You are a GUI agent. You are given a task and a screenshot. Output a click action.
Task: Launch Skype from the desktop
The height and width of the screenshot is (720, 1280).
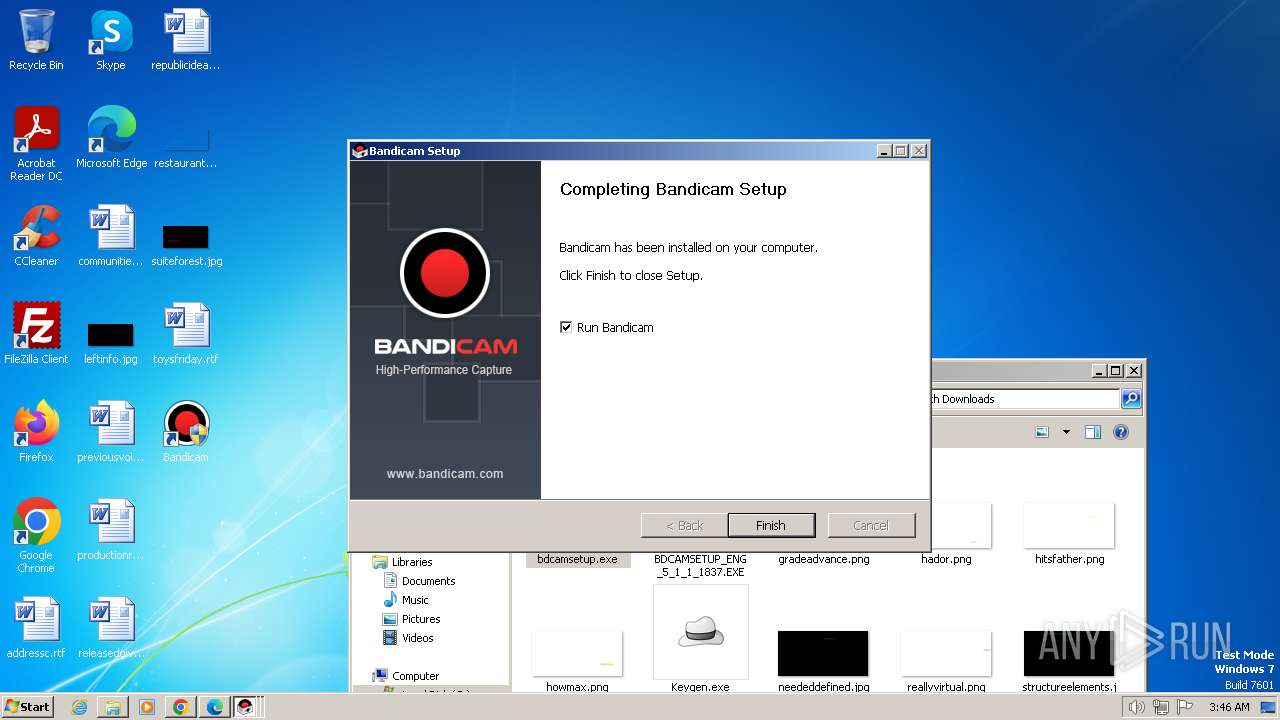[110, 40]
